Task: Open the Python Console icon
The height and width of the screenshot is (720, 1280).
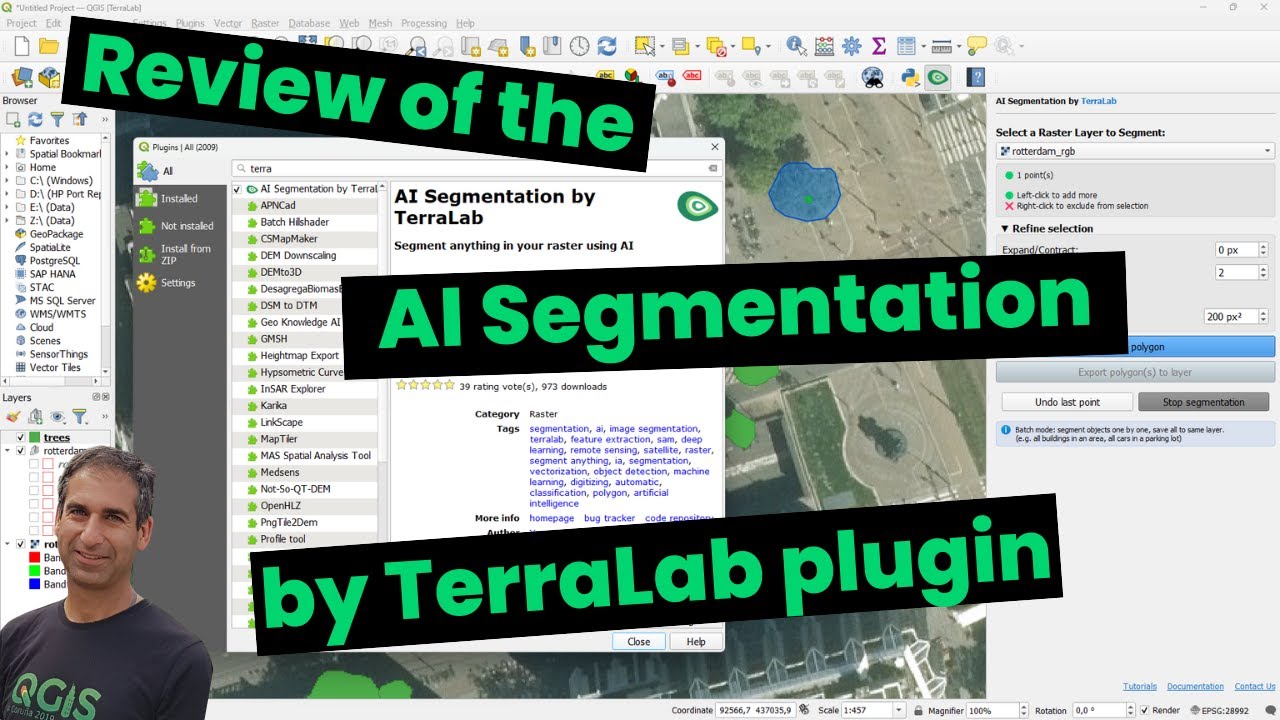Action: 910,77
